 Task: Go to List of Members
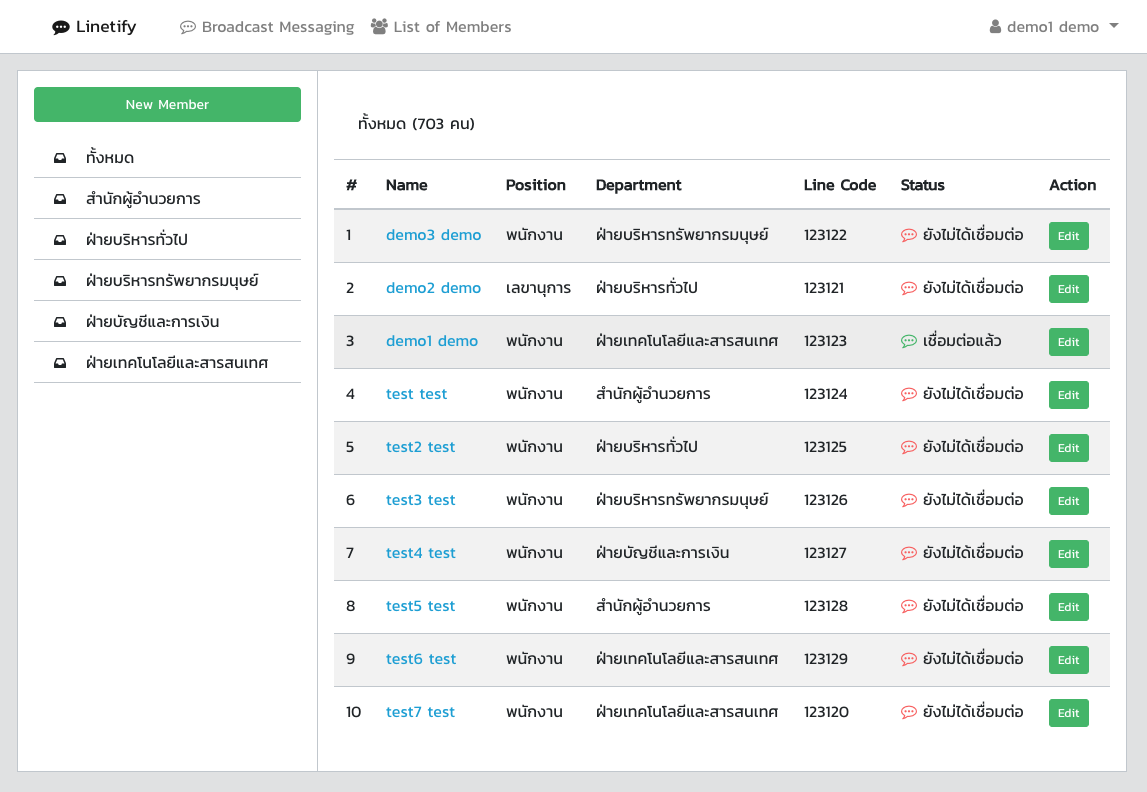click(x=440, y=27)
